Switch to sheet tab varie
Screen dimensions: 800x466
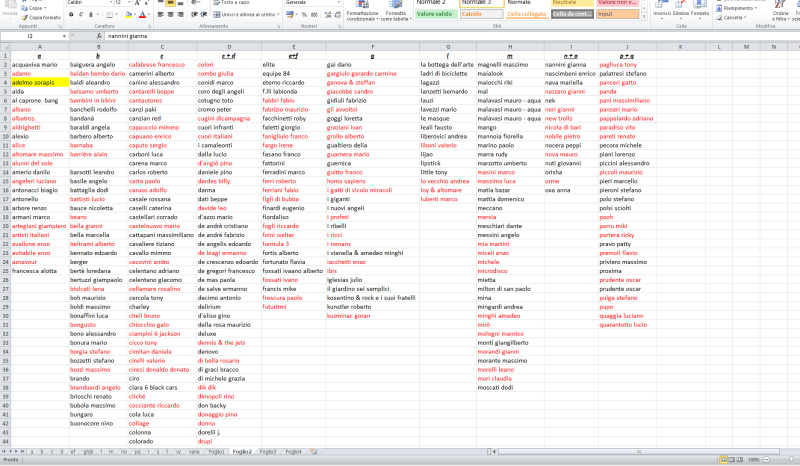[x=194, y=452]
